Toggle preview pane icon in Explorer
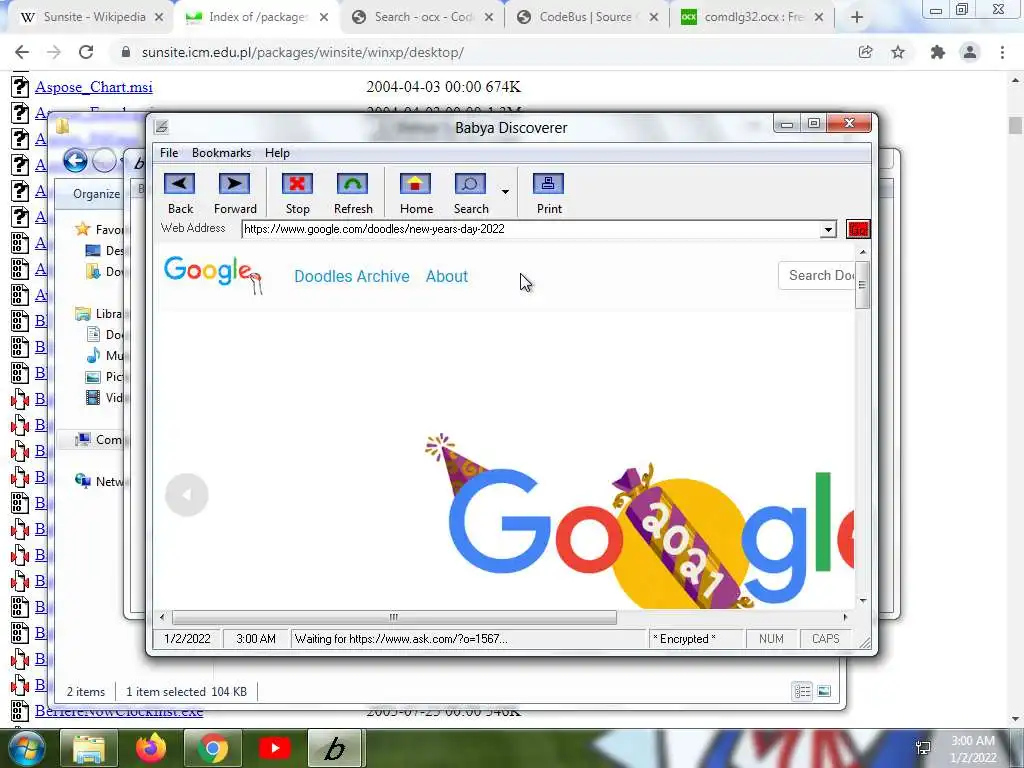1024x768 pixels. (x=824, y=691)
